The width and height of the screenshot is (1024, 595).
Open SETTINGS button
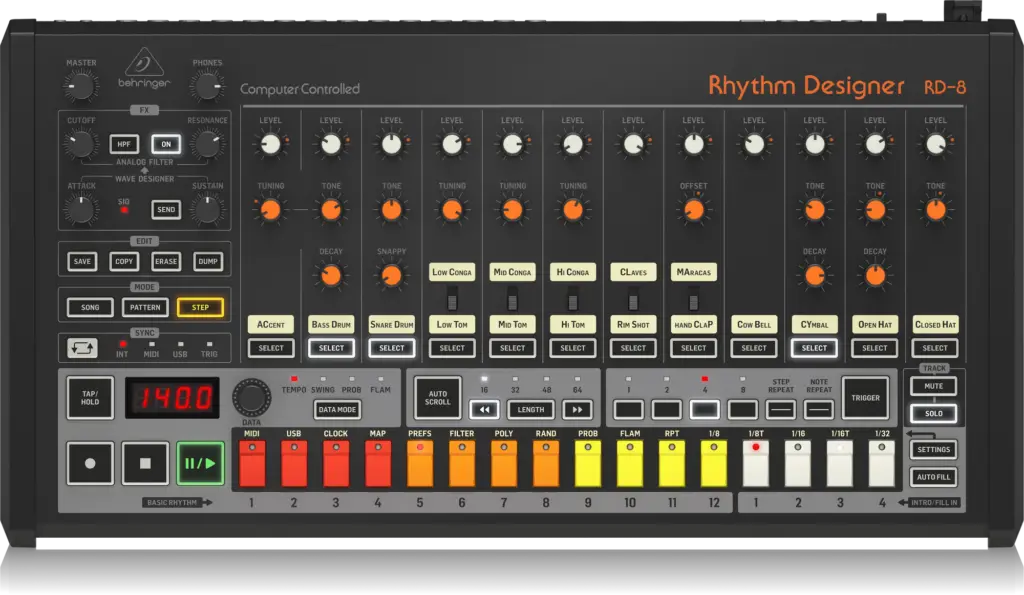coord(934,449)
